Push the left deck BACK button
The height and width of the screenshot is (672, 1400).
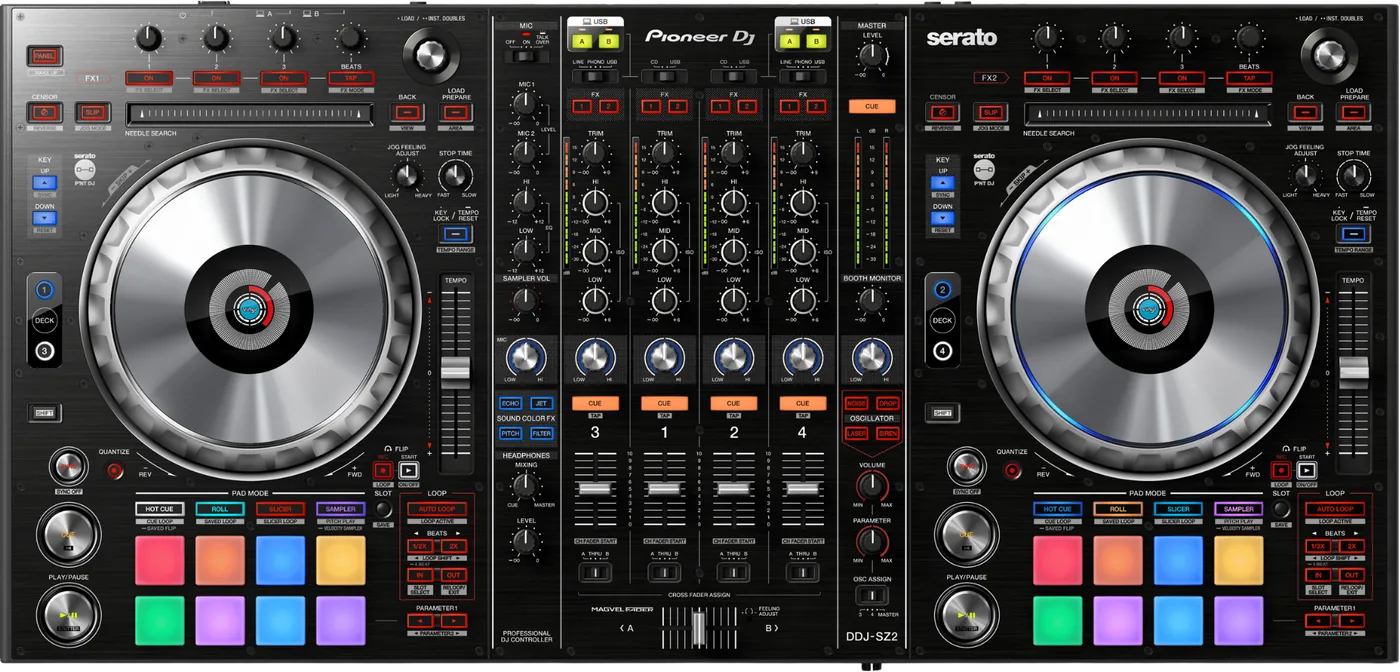pyautogui.click(x=406, y=113)
